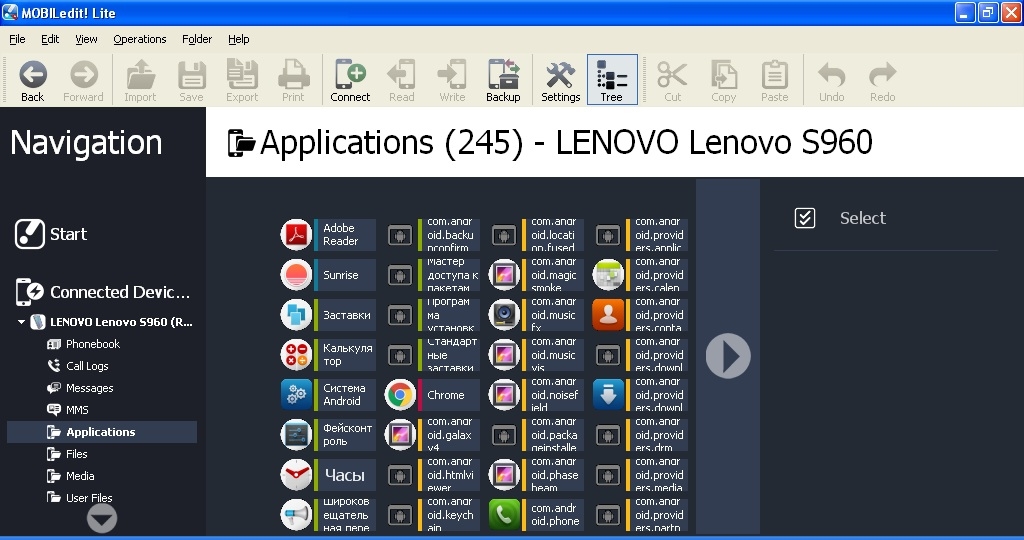The width and height of the screenshot is (1024, 540).
Task: Select the blue download arrow app icon
Action: [608, 395]
